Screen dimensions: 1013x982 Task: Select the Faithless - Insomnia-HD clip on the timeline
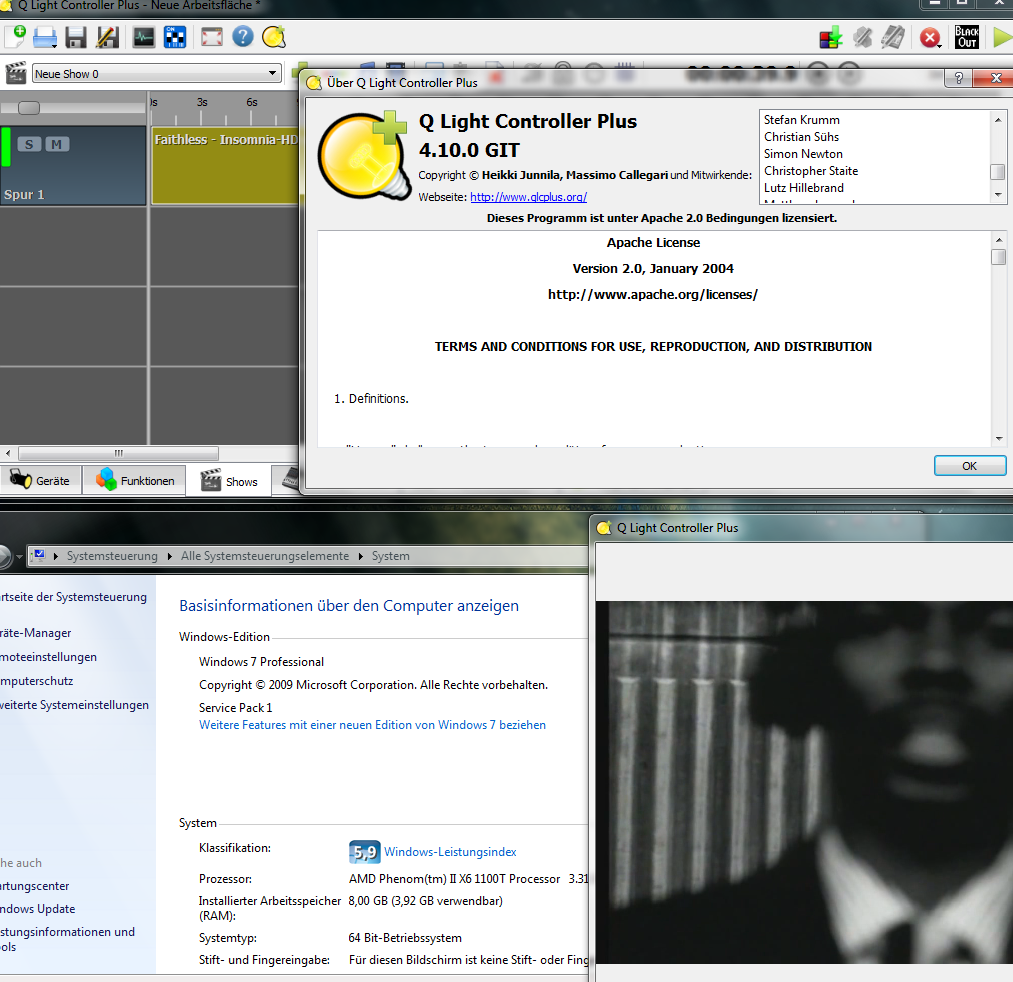225,166
